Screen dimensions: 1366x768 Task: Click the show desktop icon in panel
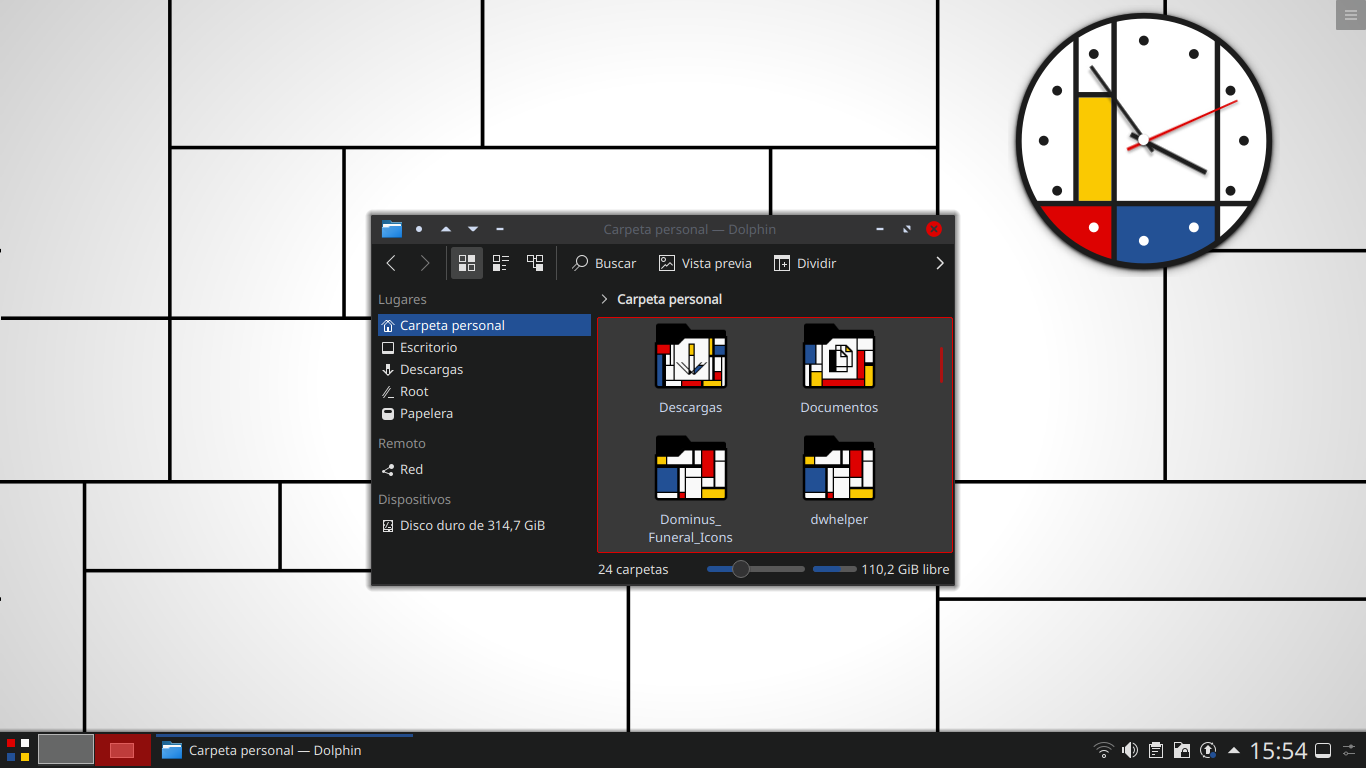[1322, 750]
